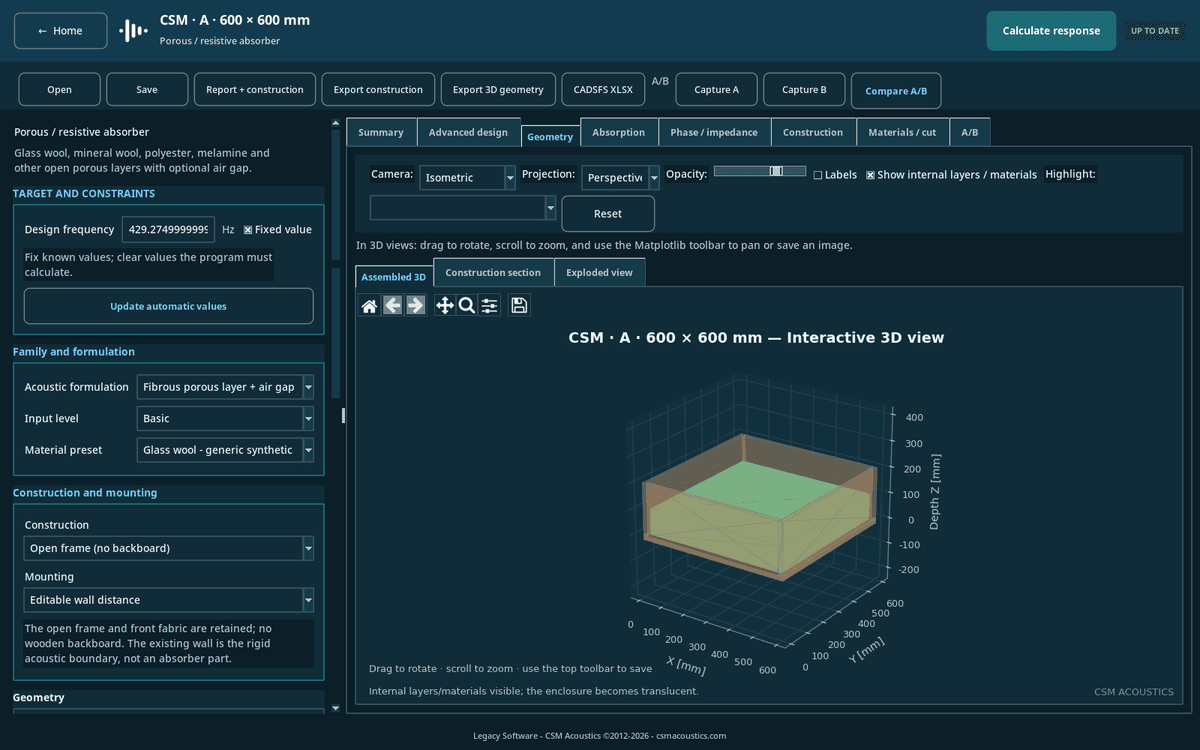Switch to the Construction section sub-tab

click(x=493, y=272)
